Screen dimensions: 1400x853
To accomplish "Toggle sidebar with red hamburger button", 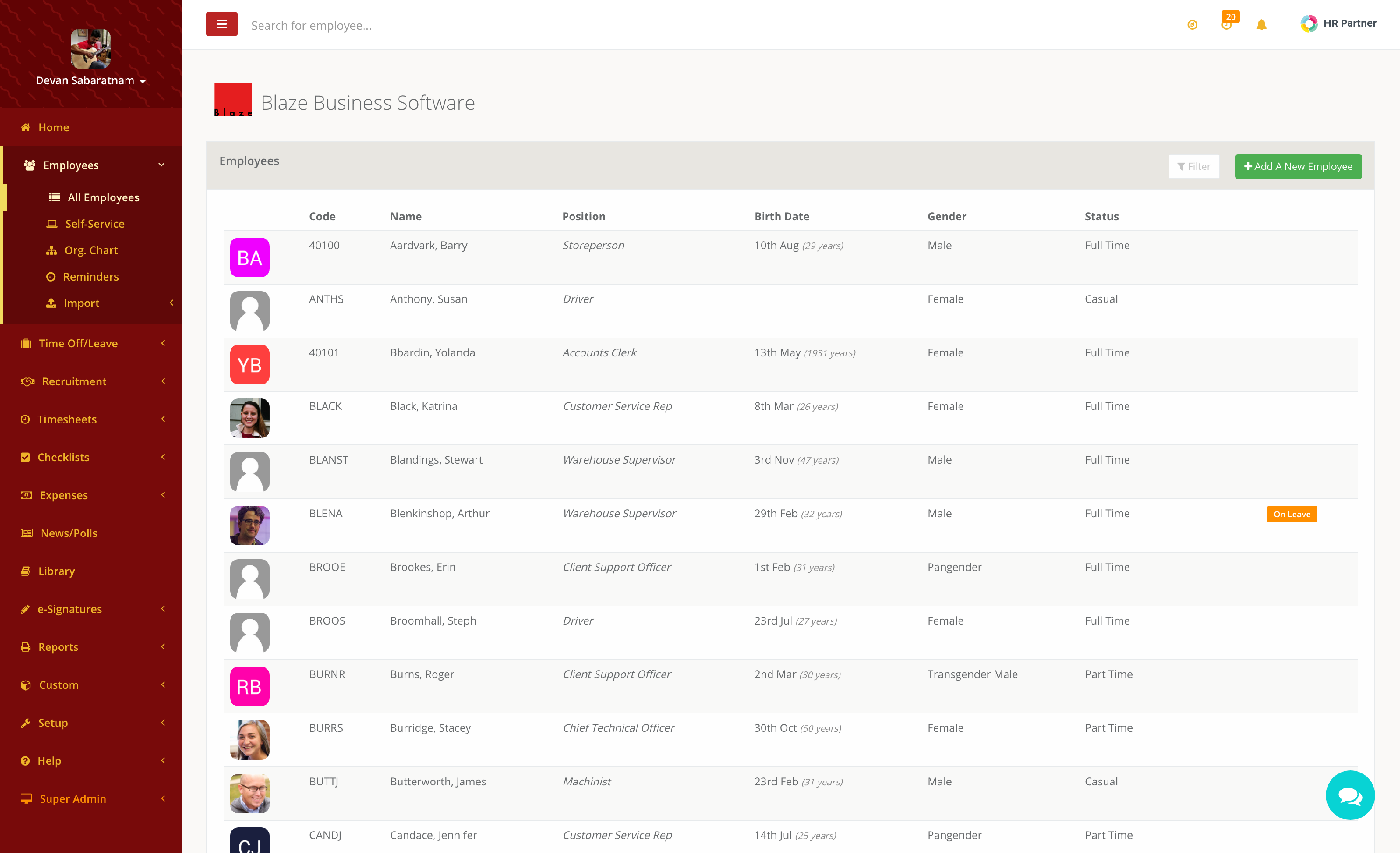I will 222,24.
